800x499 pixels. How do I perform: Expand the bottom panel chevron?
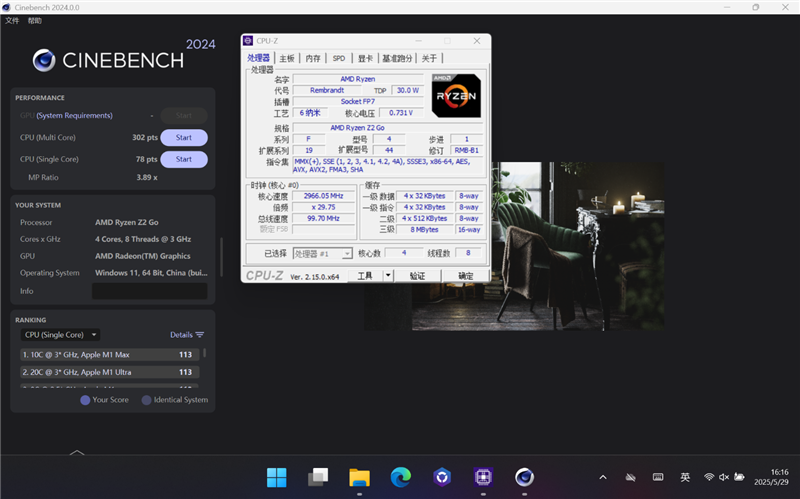tap(77, 452)
